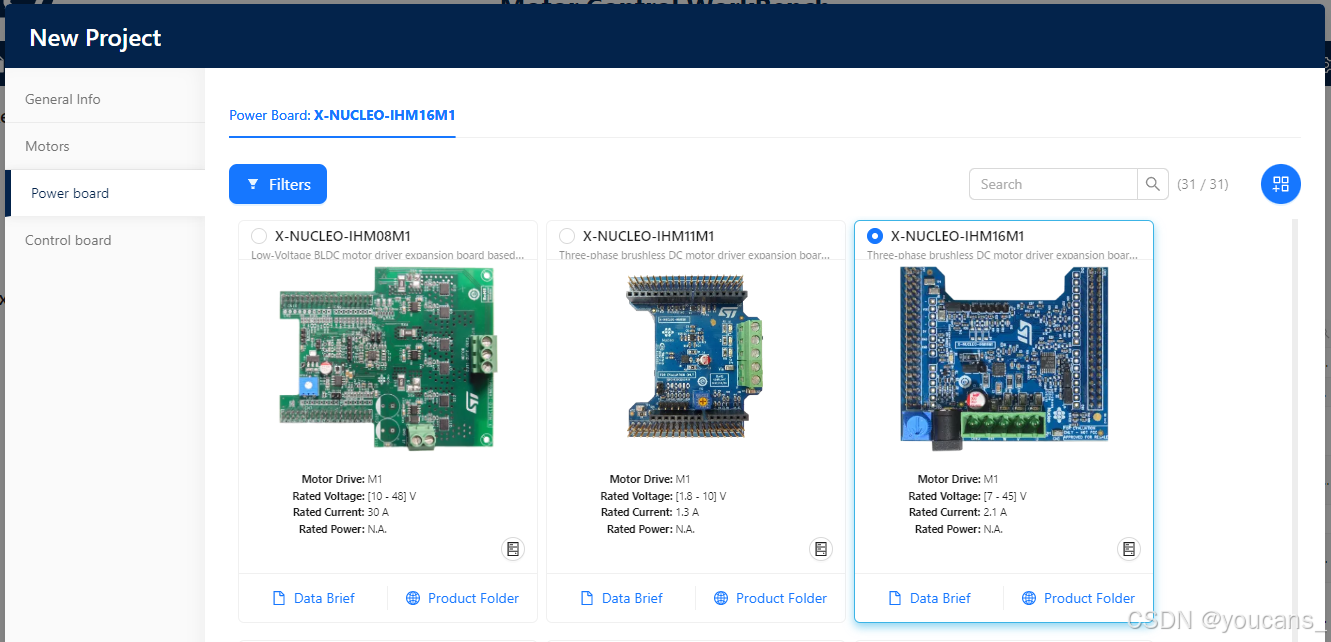Select the X-NUCLEO-IHM11M1 radio button
1331x642 pixels.
tap(567, 236)
